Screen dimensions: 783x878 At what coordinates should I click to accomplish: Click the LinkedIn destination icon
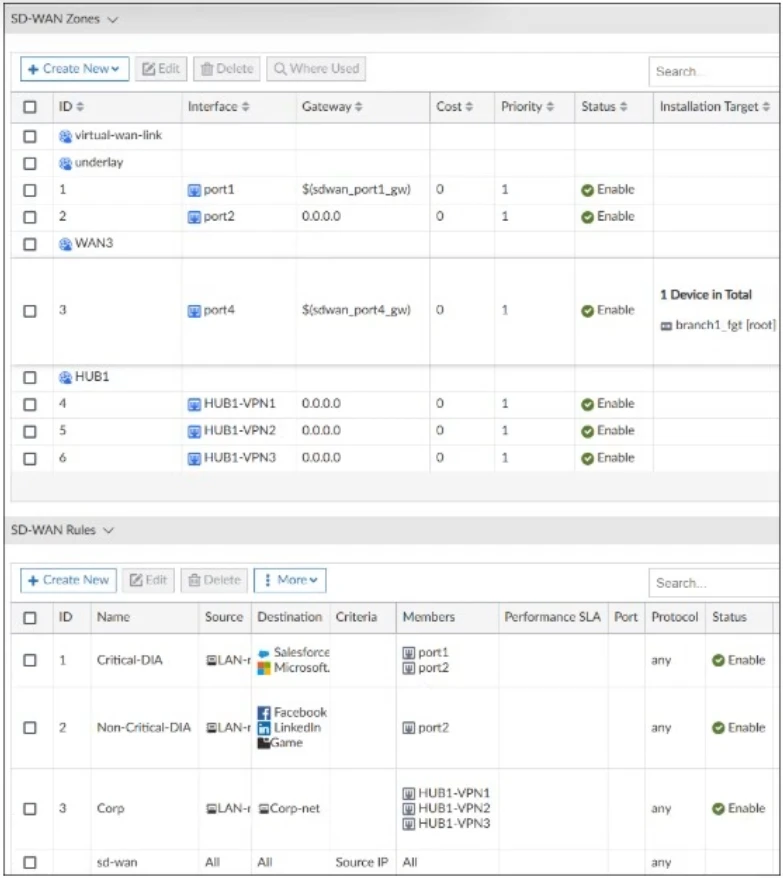264,728
